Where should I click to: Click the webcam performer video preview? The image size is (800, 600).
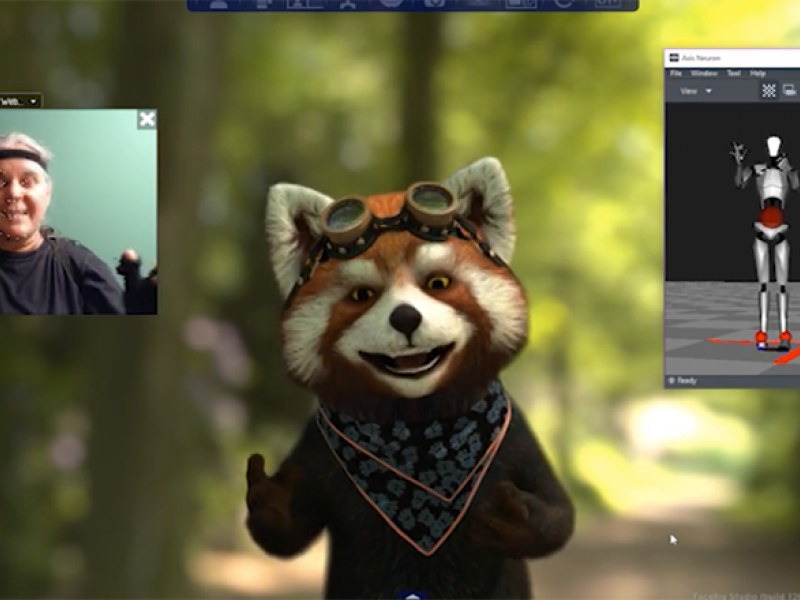tap(78, 212)
